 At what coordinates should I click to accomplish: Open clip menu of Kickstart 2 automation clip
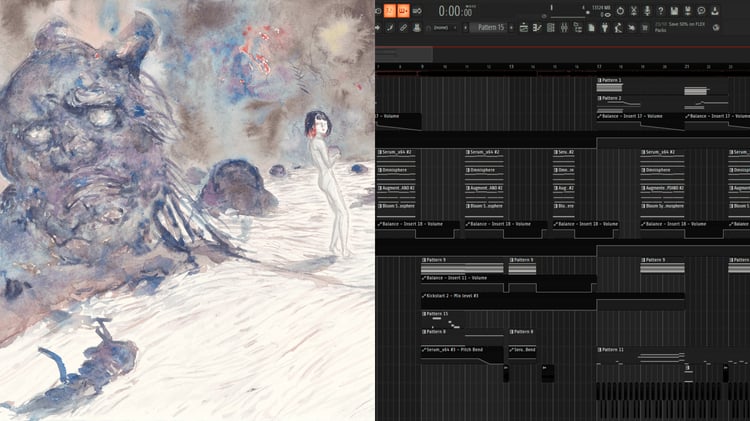coord(424,296)
